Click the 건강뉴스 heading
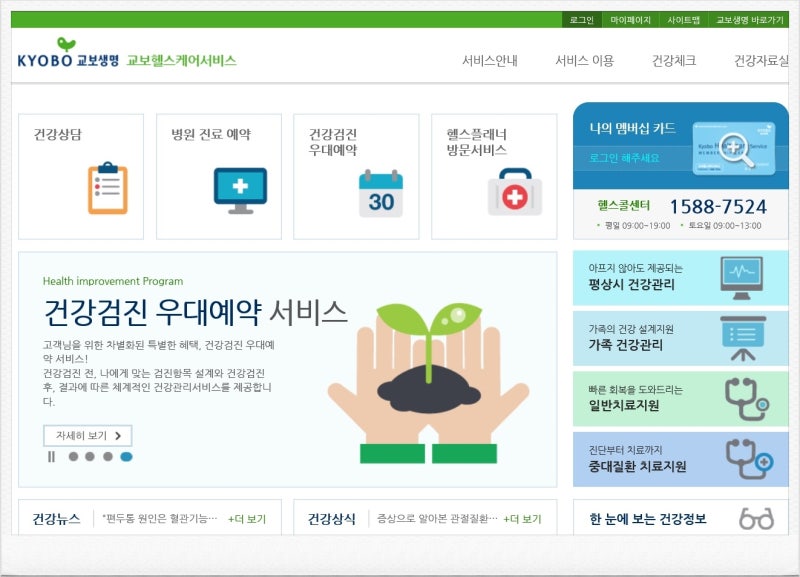This screenshot has height=577, width=800. pyautogui.click(x=57, y=519)
